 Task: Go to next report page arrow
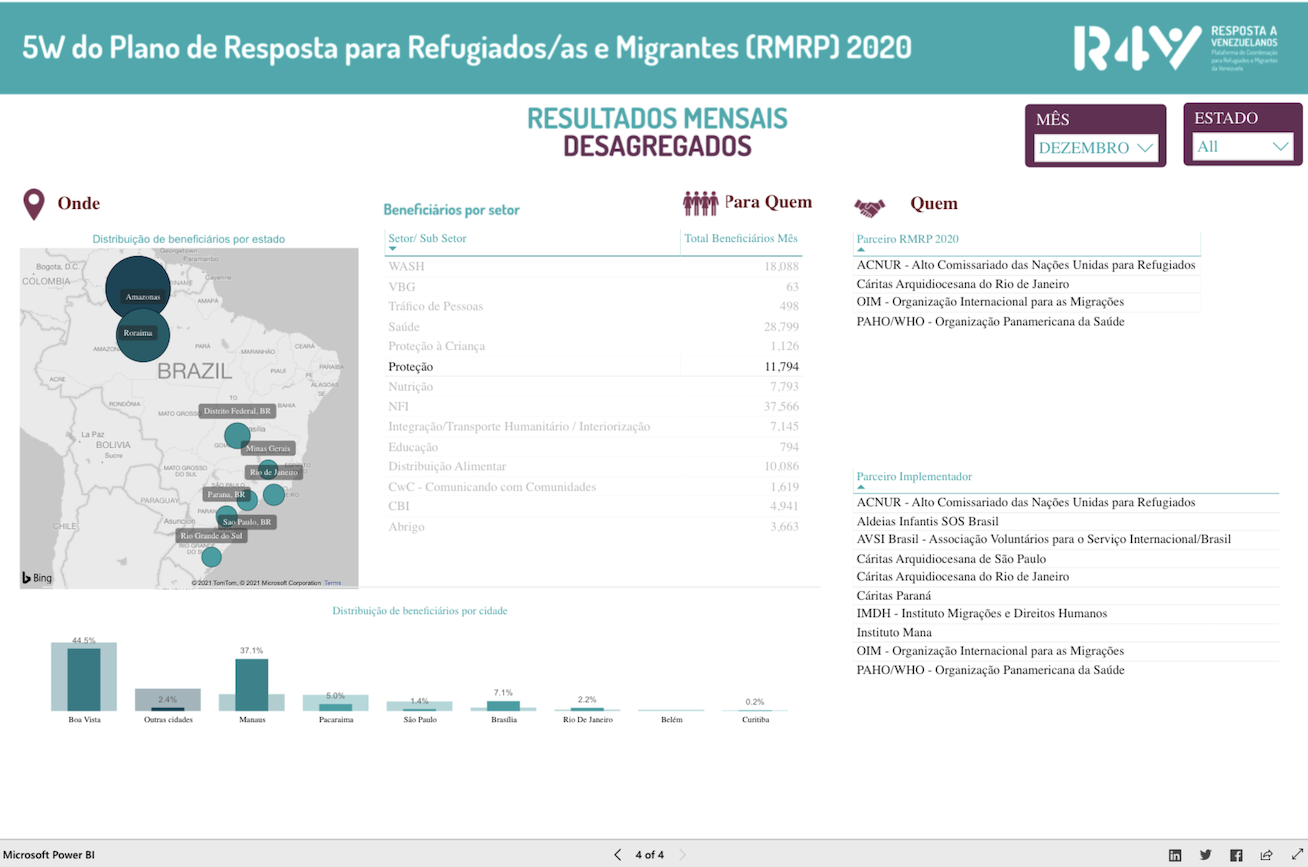point(683,855)
